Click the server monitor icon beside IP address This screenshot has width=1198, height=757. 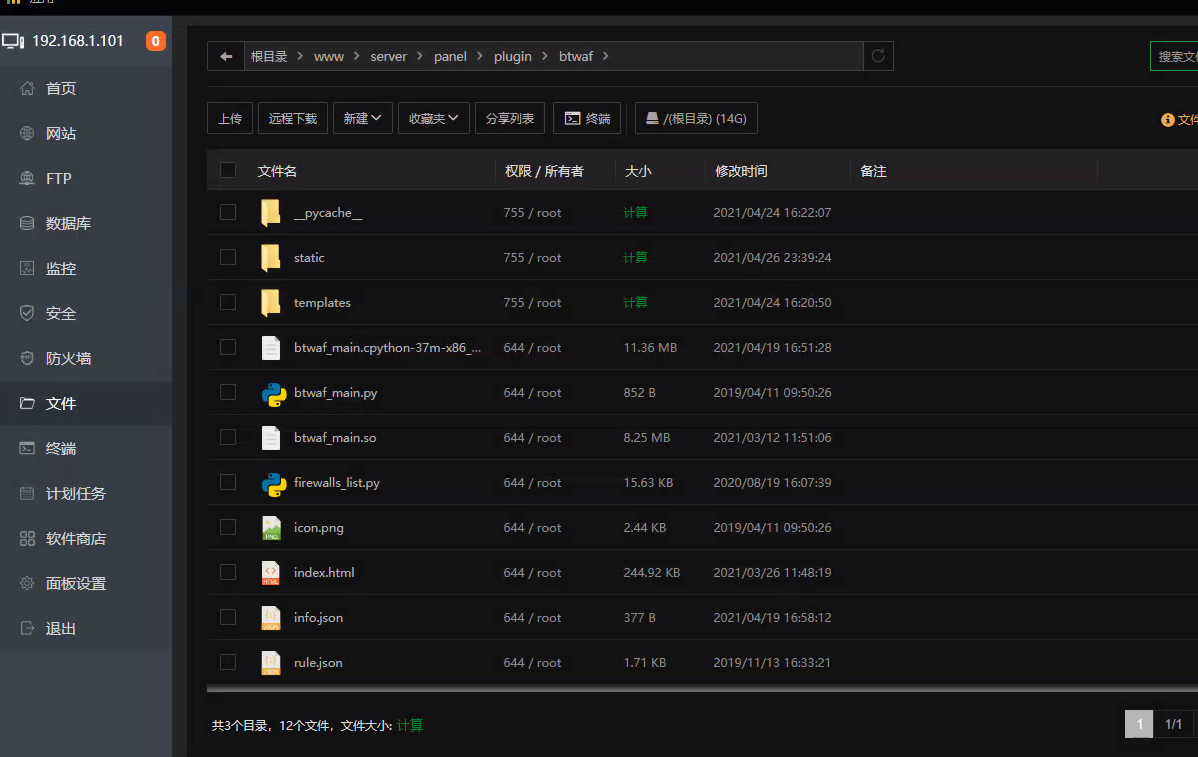pyautogui.click(x=13, y=41)
